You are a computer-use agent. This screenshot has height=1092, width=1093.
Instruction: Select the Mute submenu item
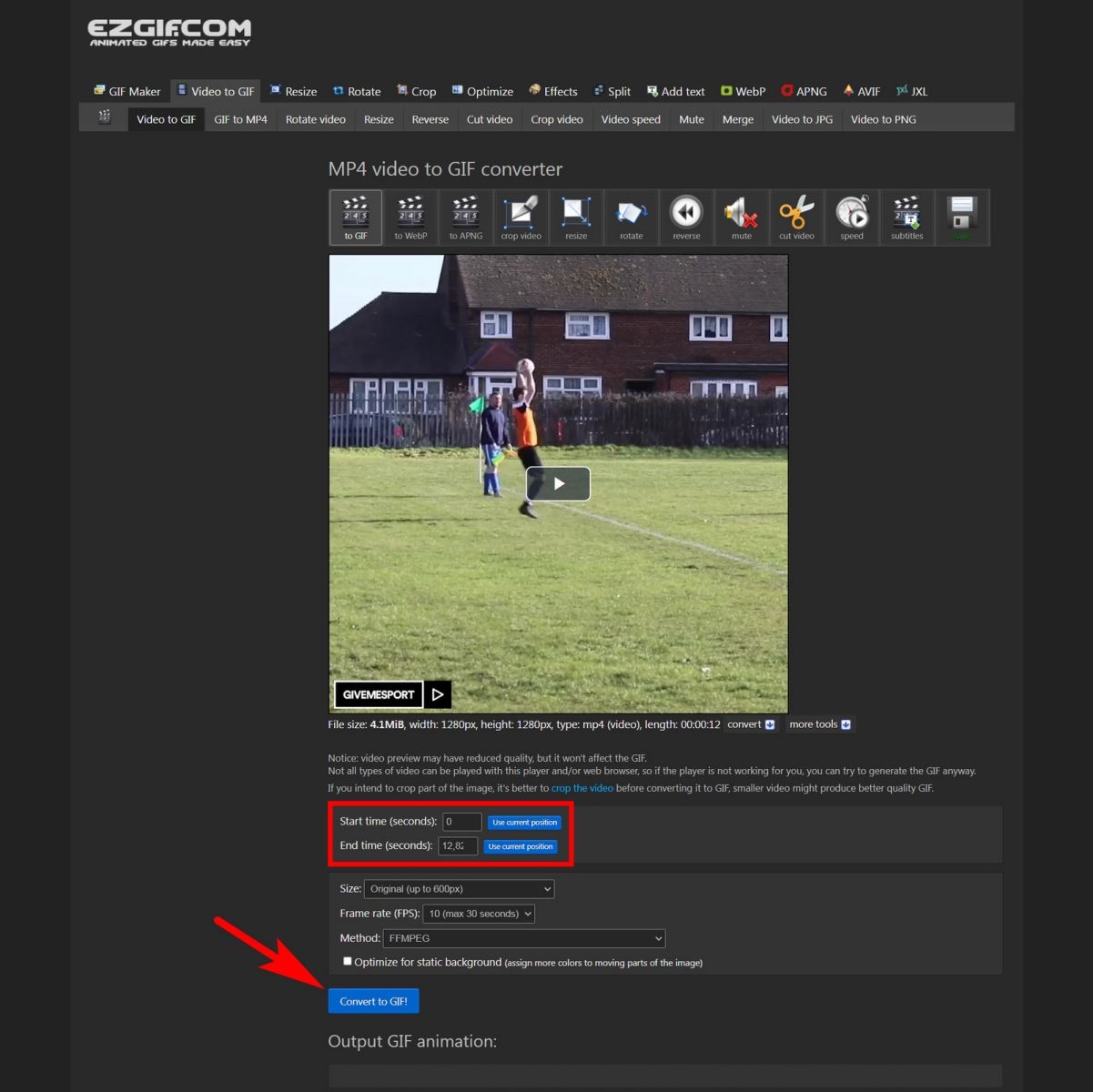692,119
